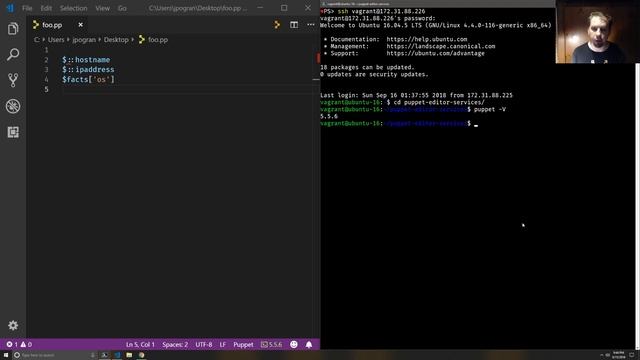Viewport: 640px width, 360px height.
Task: Open the feedback smiley in status bar
Action: click(x=294, y=344)
